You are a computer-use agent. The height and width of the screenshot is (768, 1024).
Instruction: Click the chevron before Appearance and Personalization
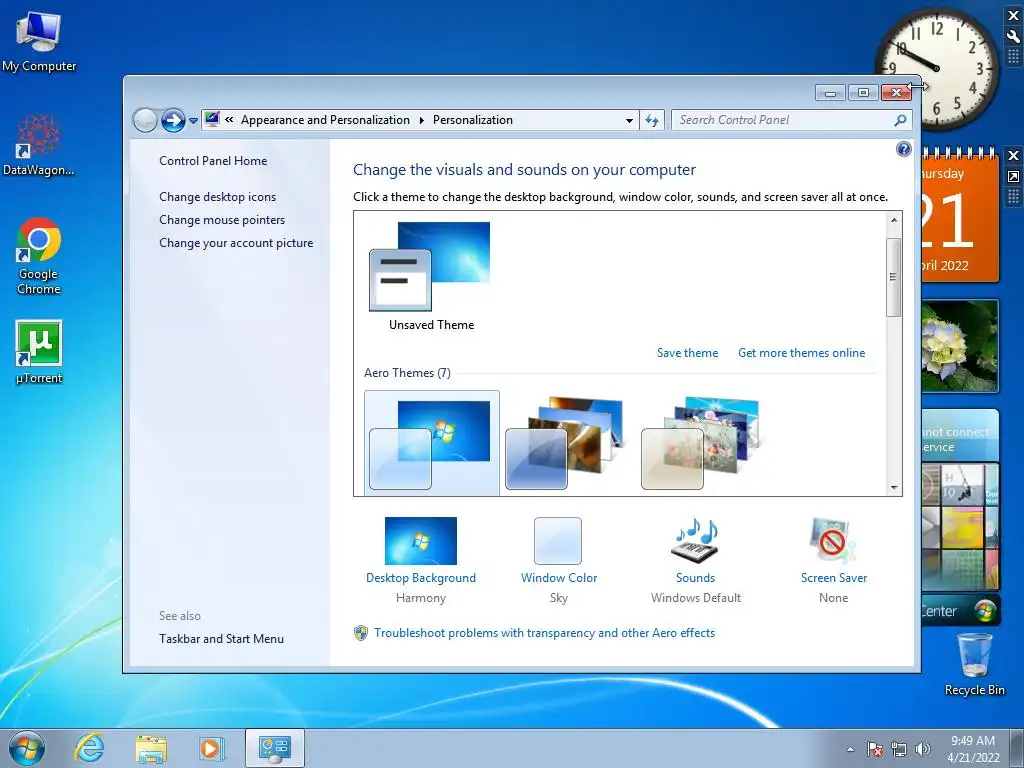coord(229,120)
